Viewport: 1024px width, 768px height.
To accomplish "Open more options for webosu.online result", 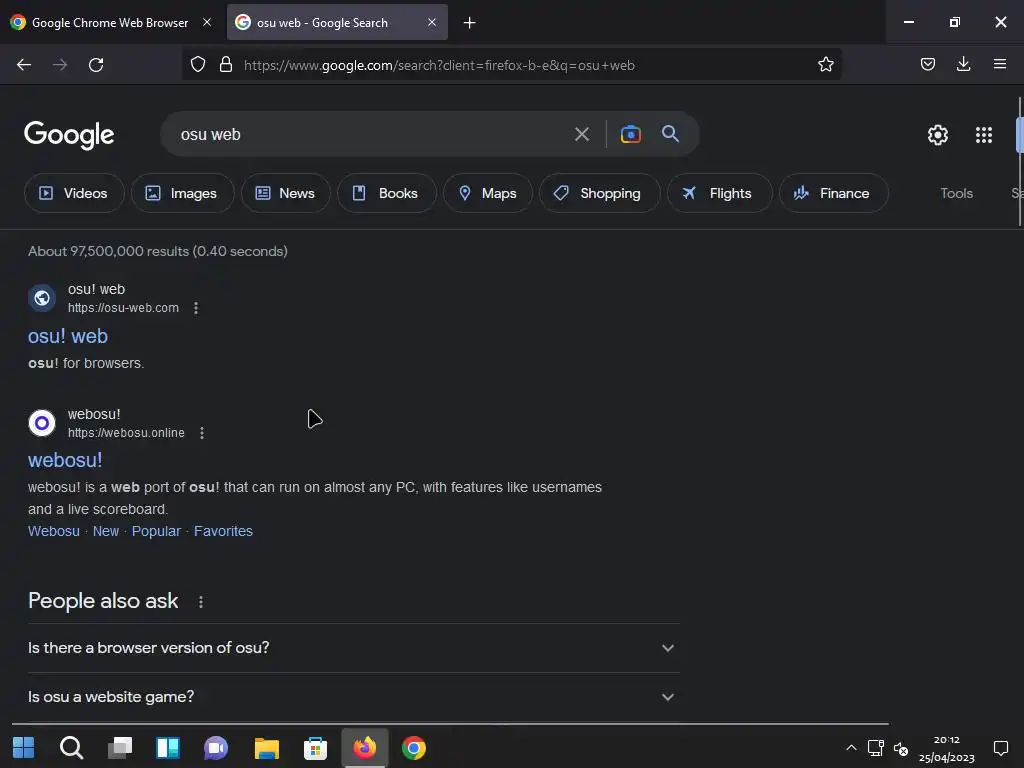I will coord(202,433).
